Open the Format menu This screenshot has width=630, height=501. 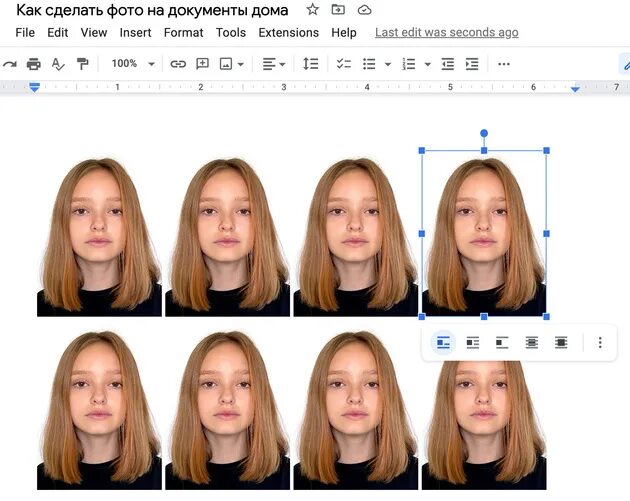click(183, 33)
